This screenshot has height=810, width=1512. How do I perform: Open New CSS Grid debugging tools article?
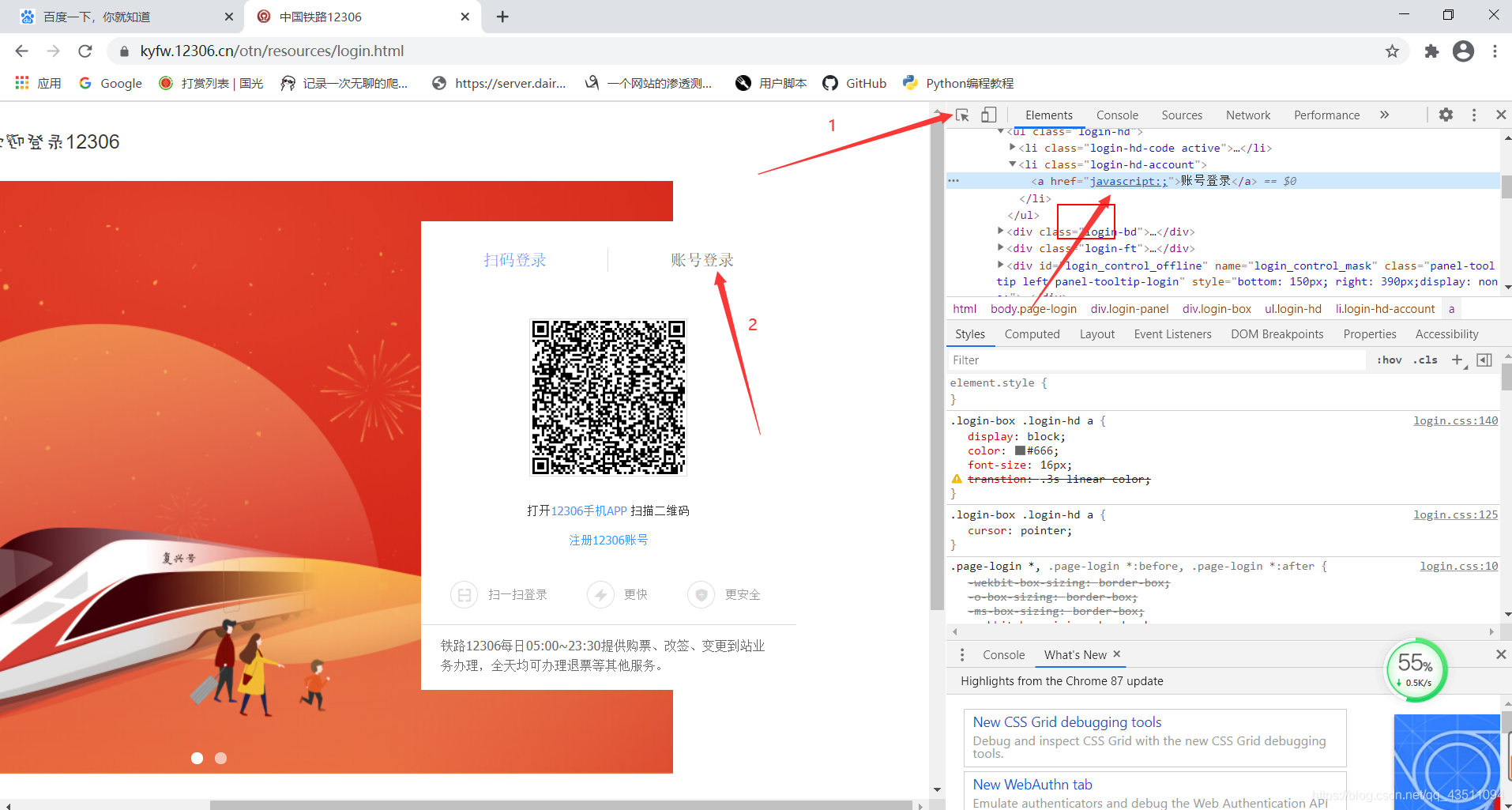pos(1067,722)
